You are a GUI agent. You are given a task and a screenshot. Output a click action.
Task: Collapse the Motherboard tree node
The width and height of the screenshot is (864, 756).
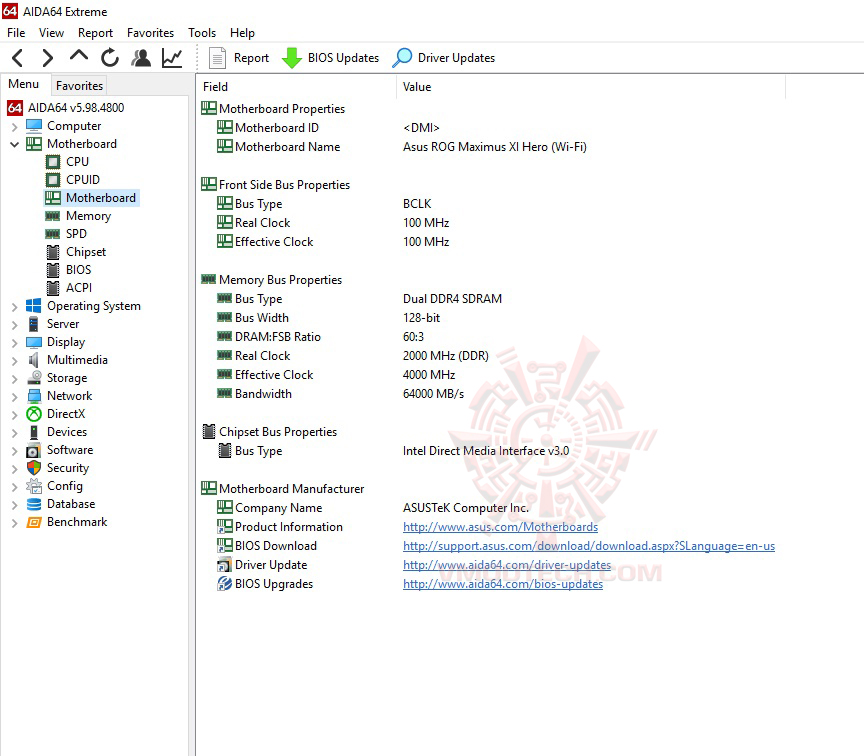(x=14, y=144)
